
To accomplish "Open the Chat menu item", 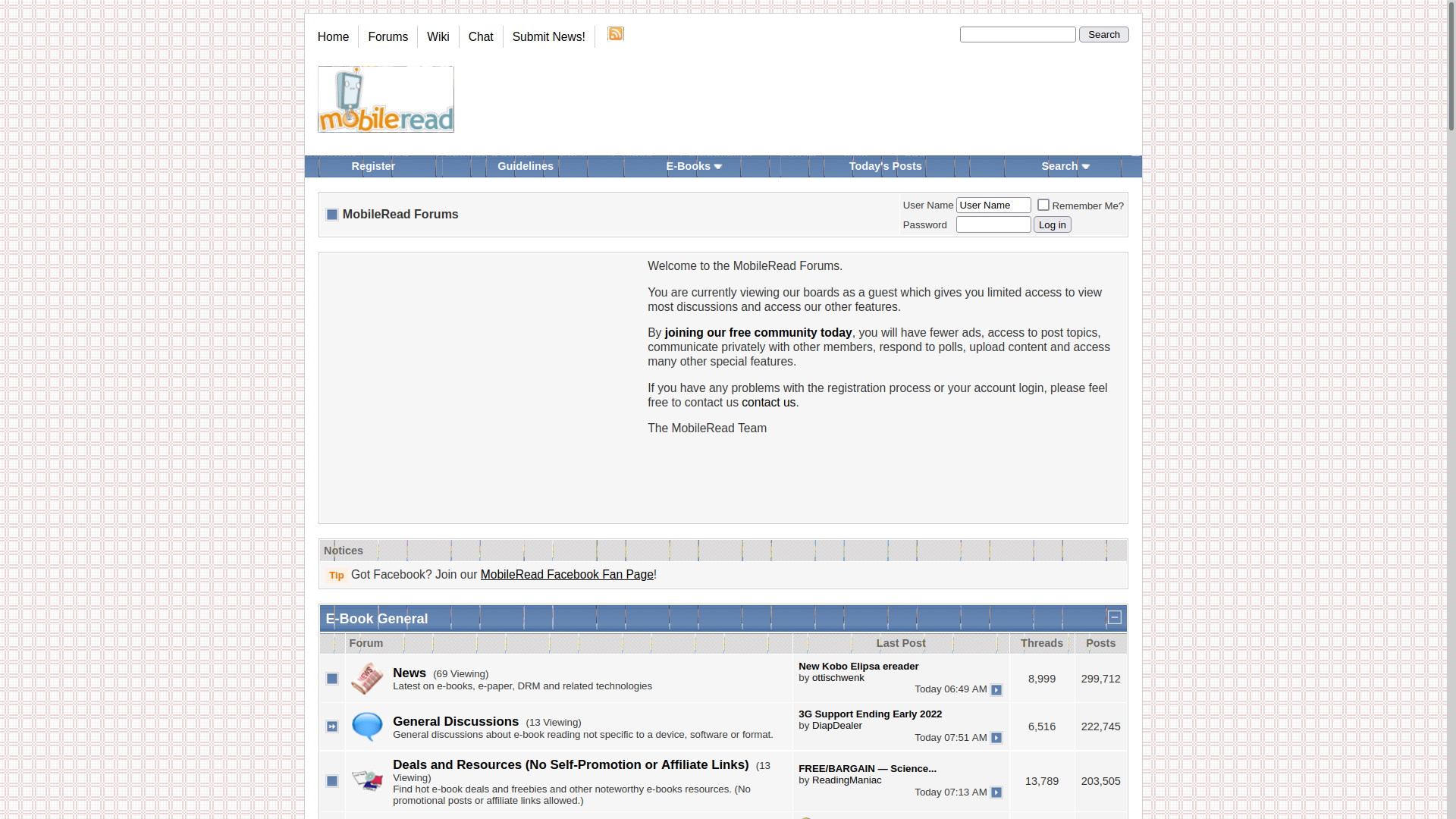I will (x=481, y=36).
